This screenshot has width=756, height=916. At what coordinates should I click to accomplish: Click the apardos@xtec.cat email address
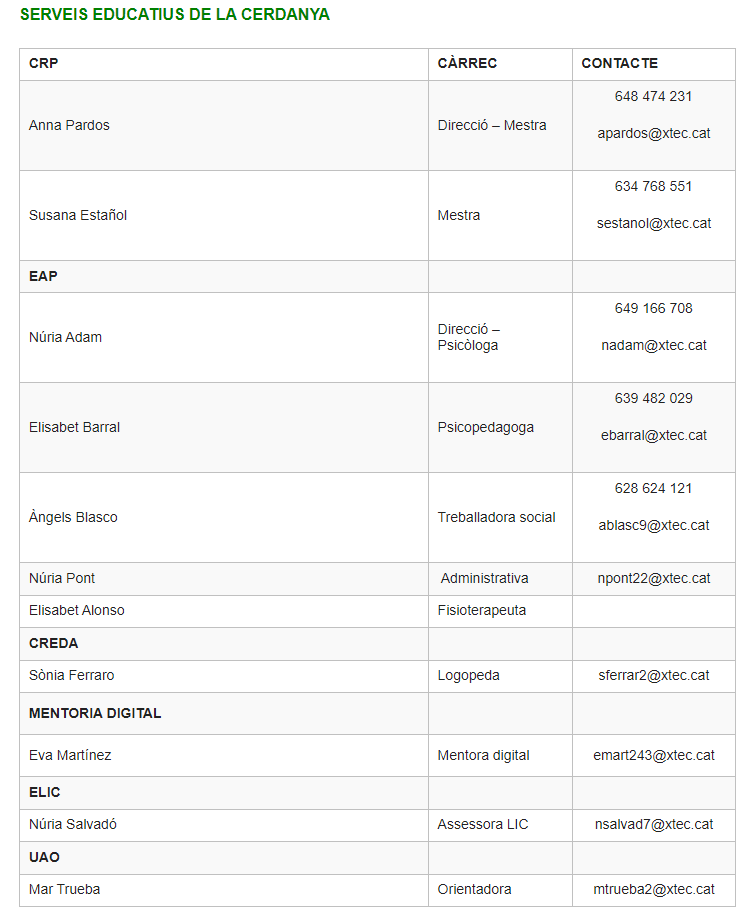click(654, 133)
